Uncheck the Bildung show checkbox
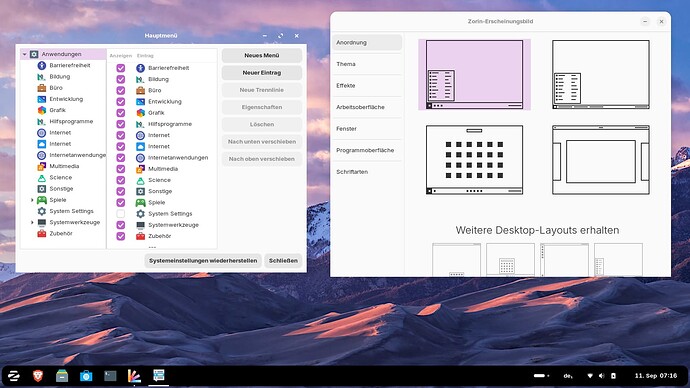 tap(121, 79)
